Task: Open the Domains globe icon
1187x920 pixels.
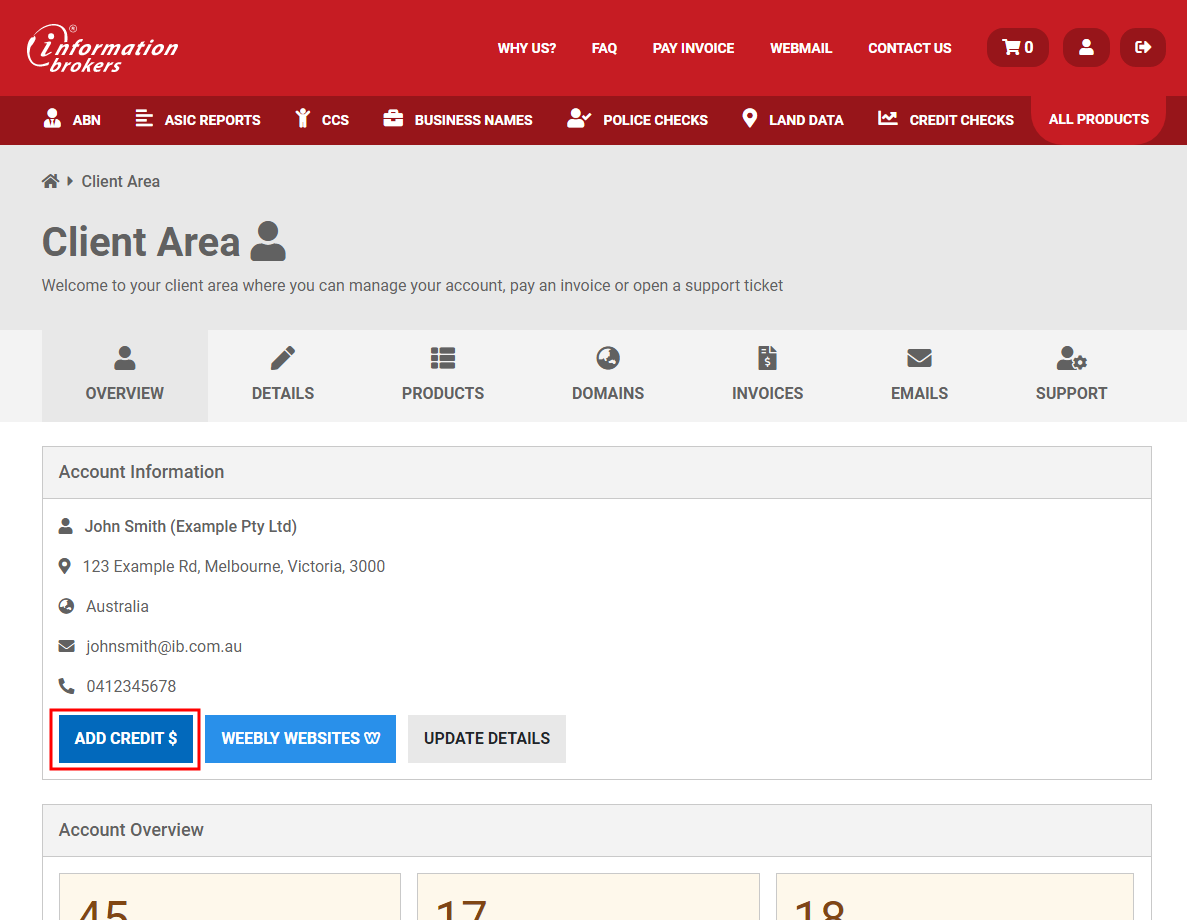Action: [x=608, y=358]
